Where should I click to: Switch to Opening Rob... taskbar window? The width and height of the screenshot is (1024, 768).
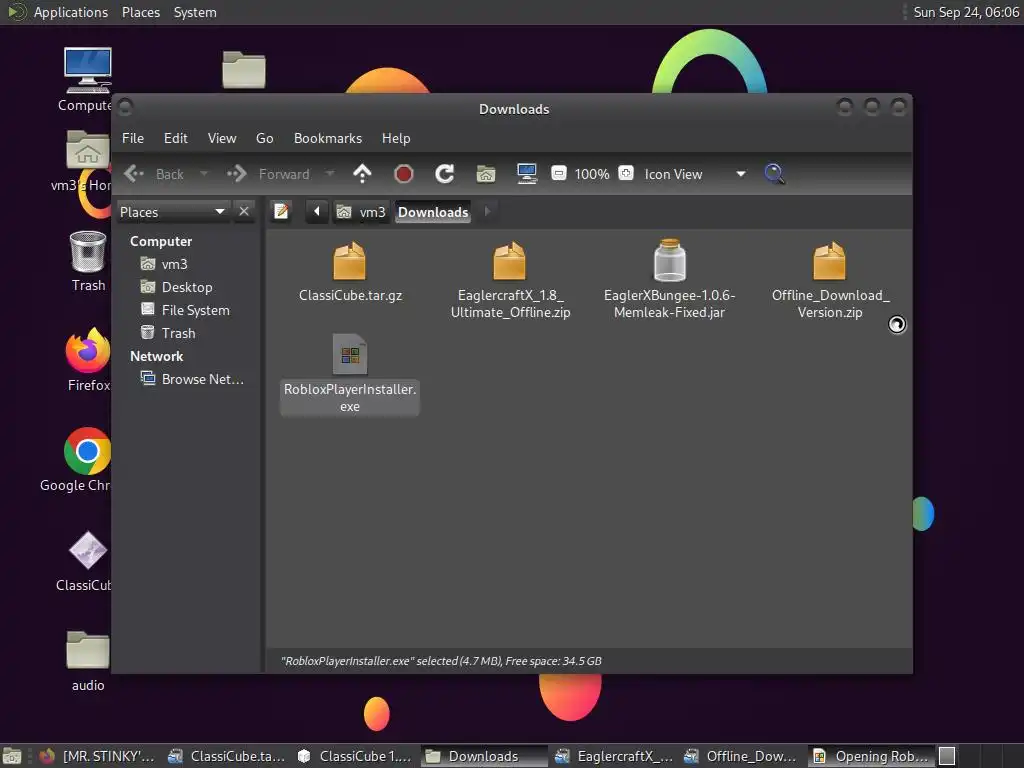(871, 756)
